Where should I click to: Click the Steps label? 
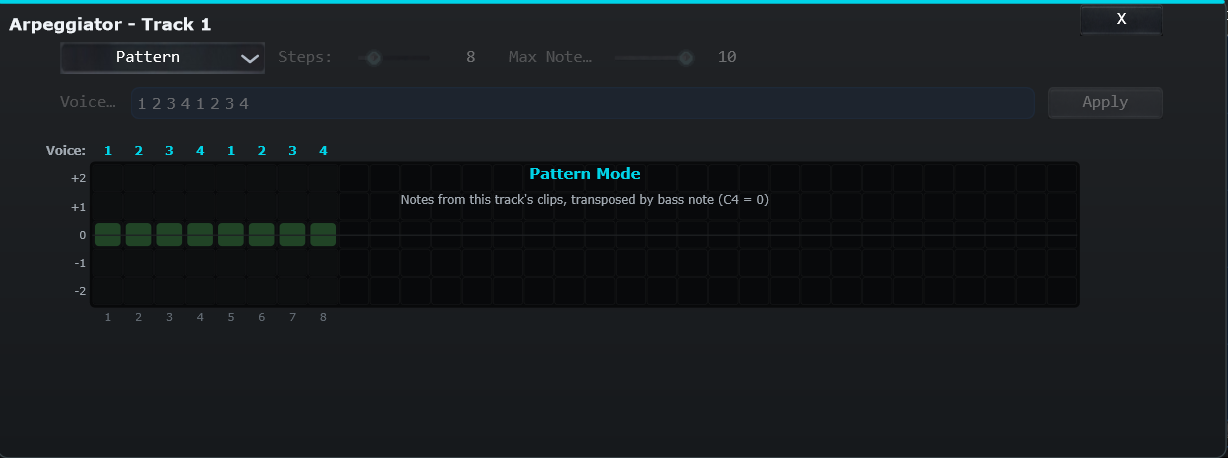305,57
